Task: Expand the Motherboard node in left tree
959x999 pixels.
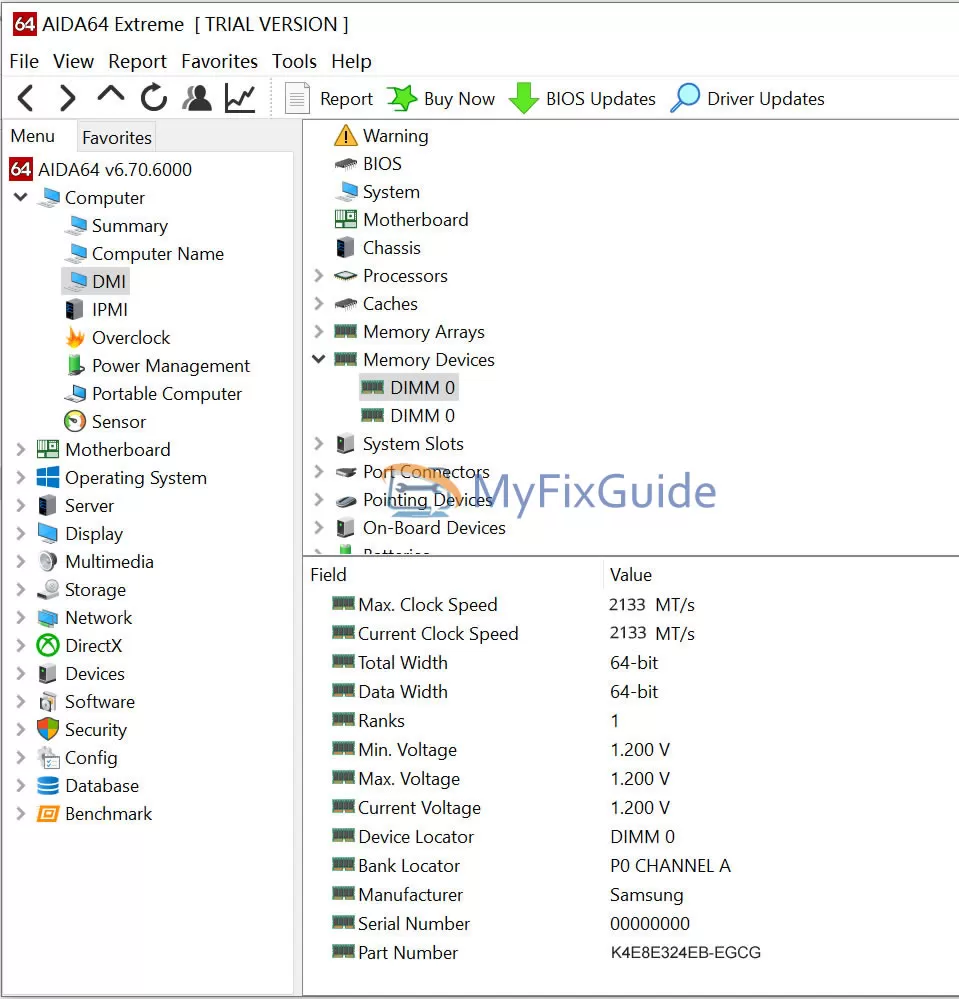Action: 21,449
